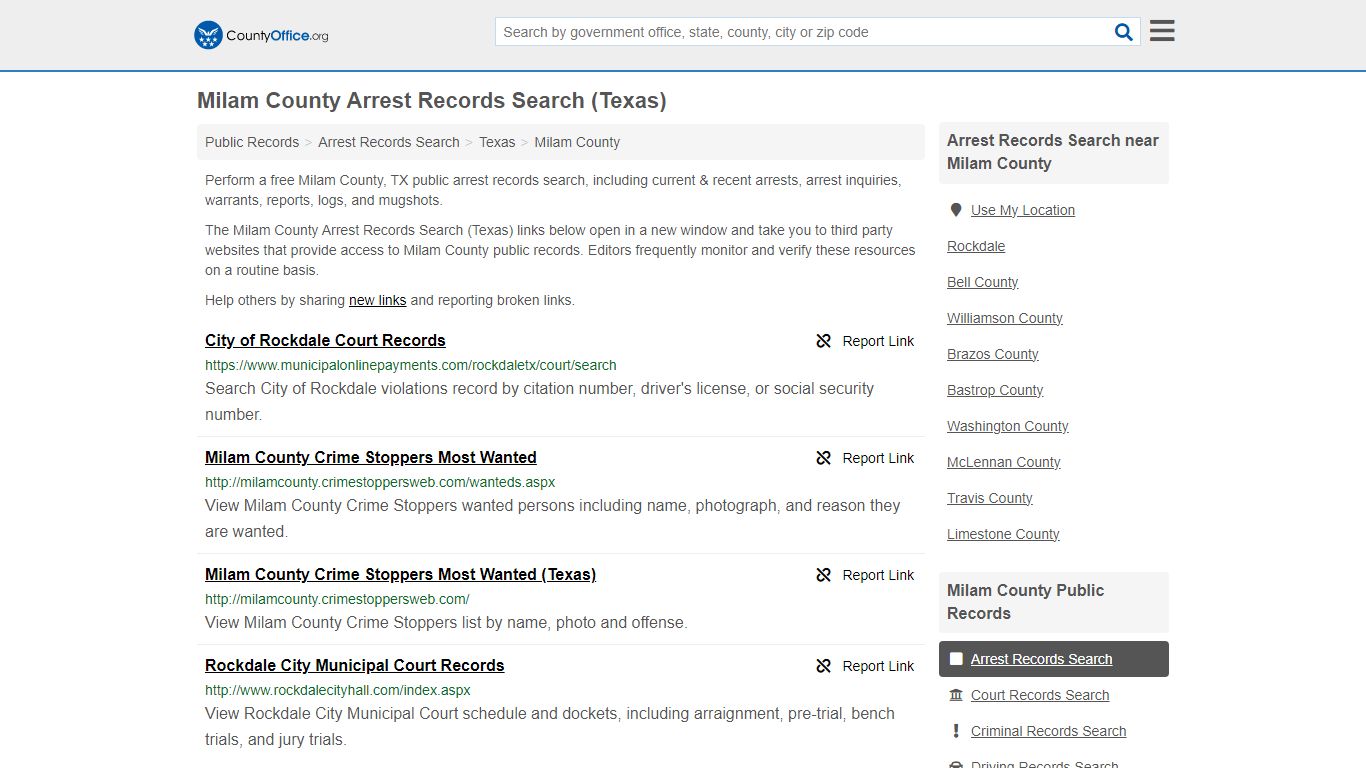The image size is (1366, 768).
Task: Follow the 'new links' hyperlink
Action: click(x=377, y=300)
